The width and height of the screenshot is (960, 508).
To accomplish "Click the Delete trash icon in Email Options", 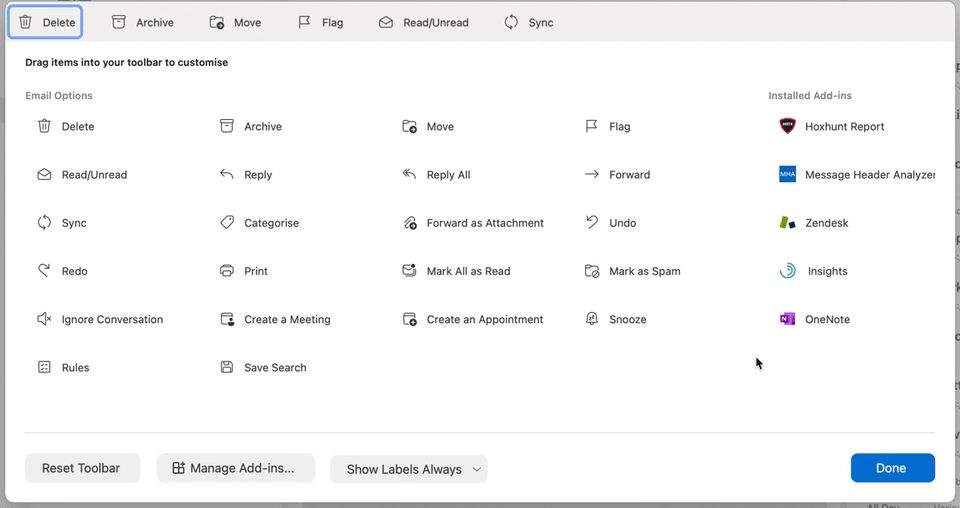I will tap(44, 126).
